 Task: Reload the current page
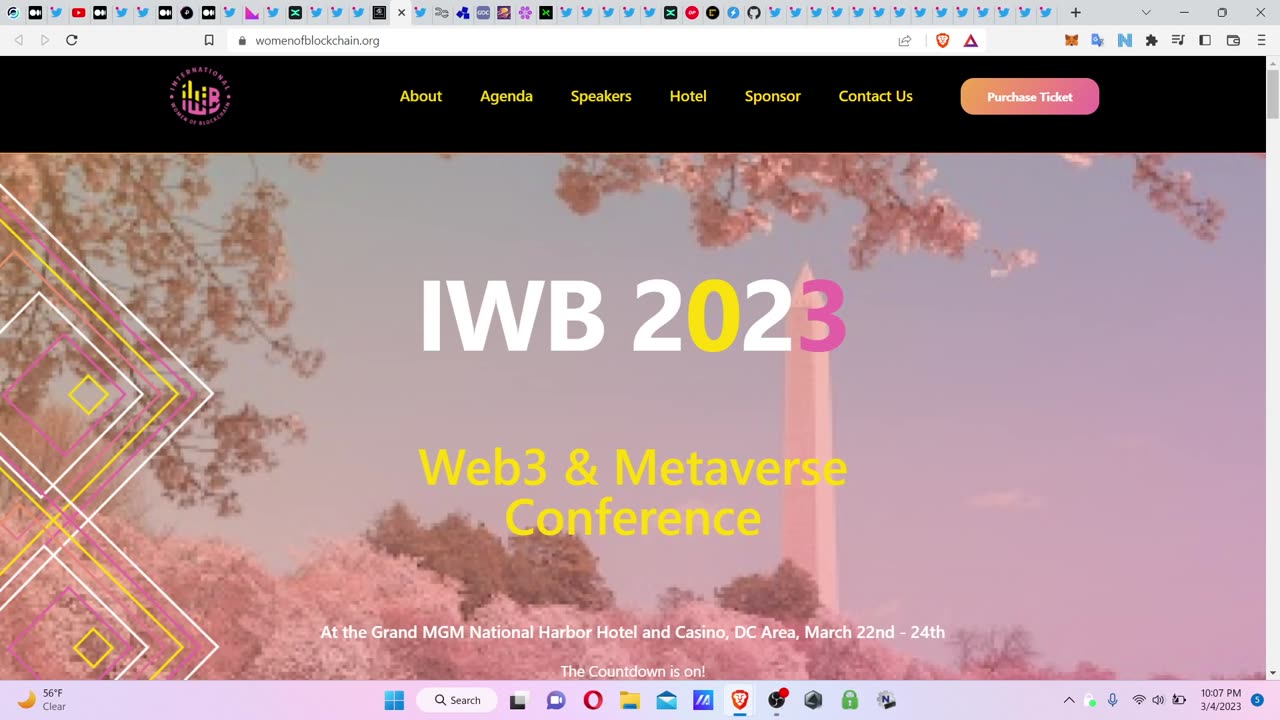click(x=71, y=40)
